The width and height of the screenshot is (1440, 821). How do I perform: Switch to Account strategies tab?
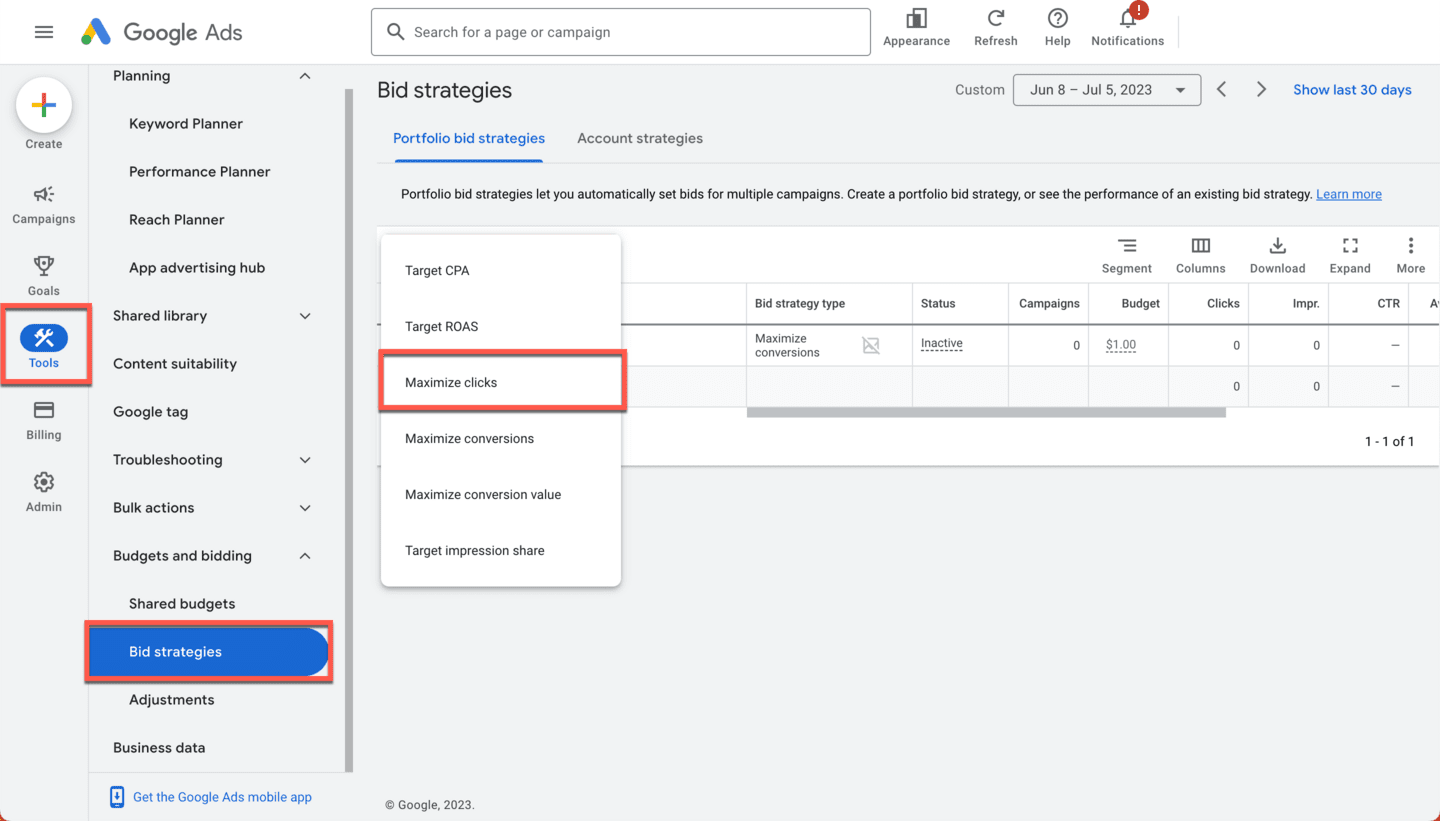(640, 138)
